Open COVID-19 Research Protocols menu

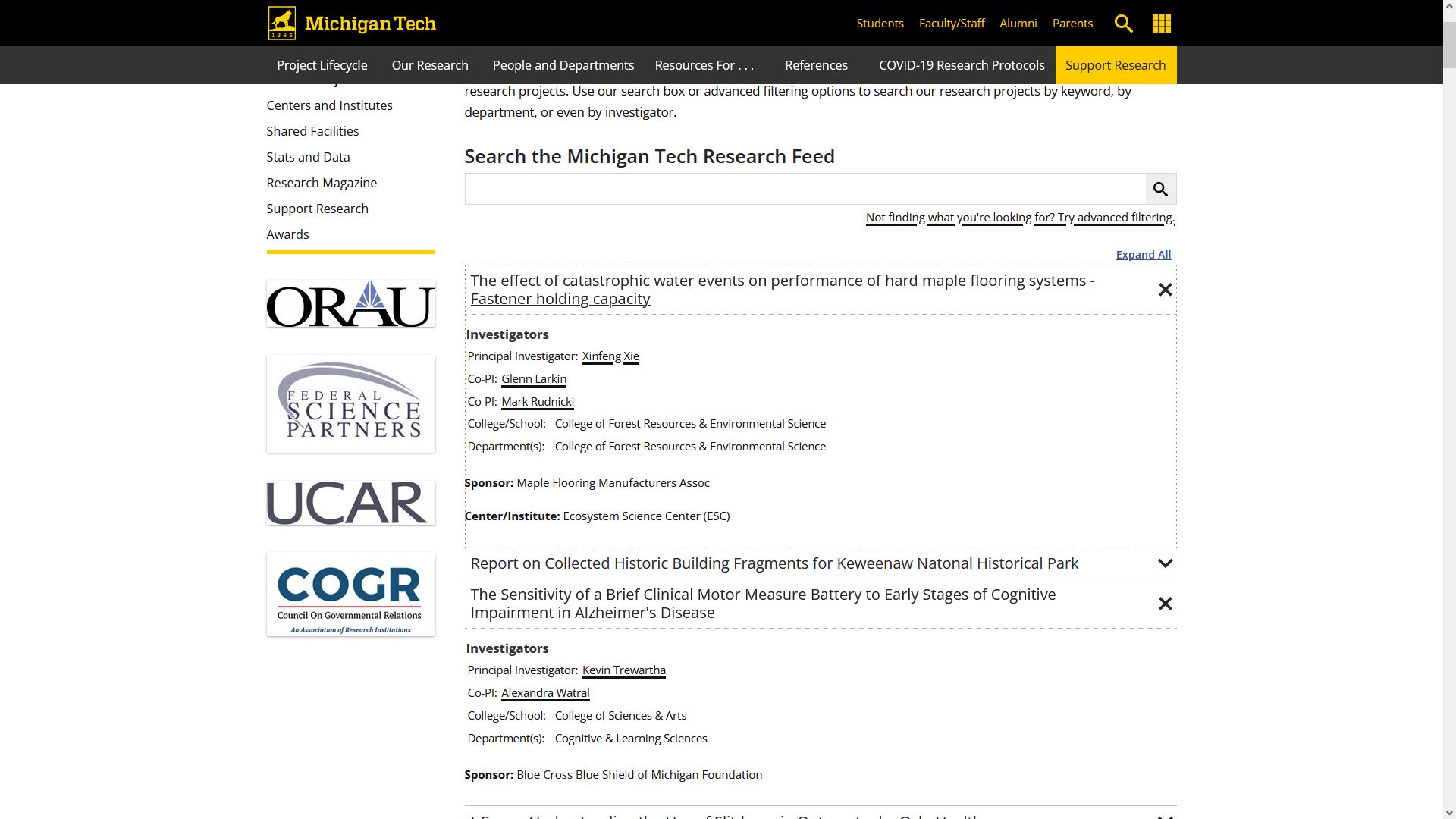click(x=962, y=65)
